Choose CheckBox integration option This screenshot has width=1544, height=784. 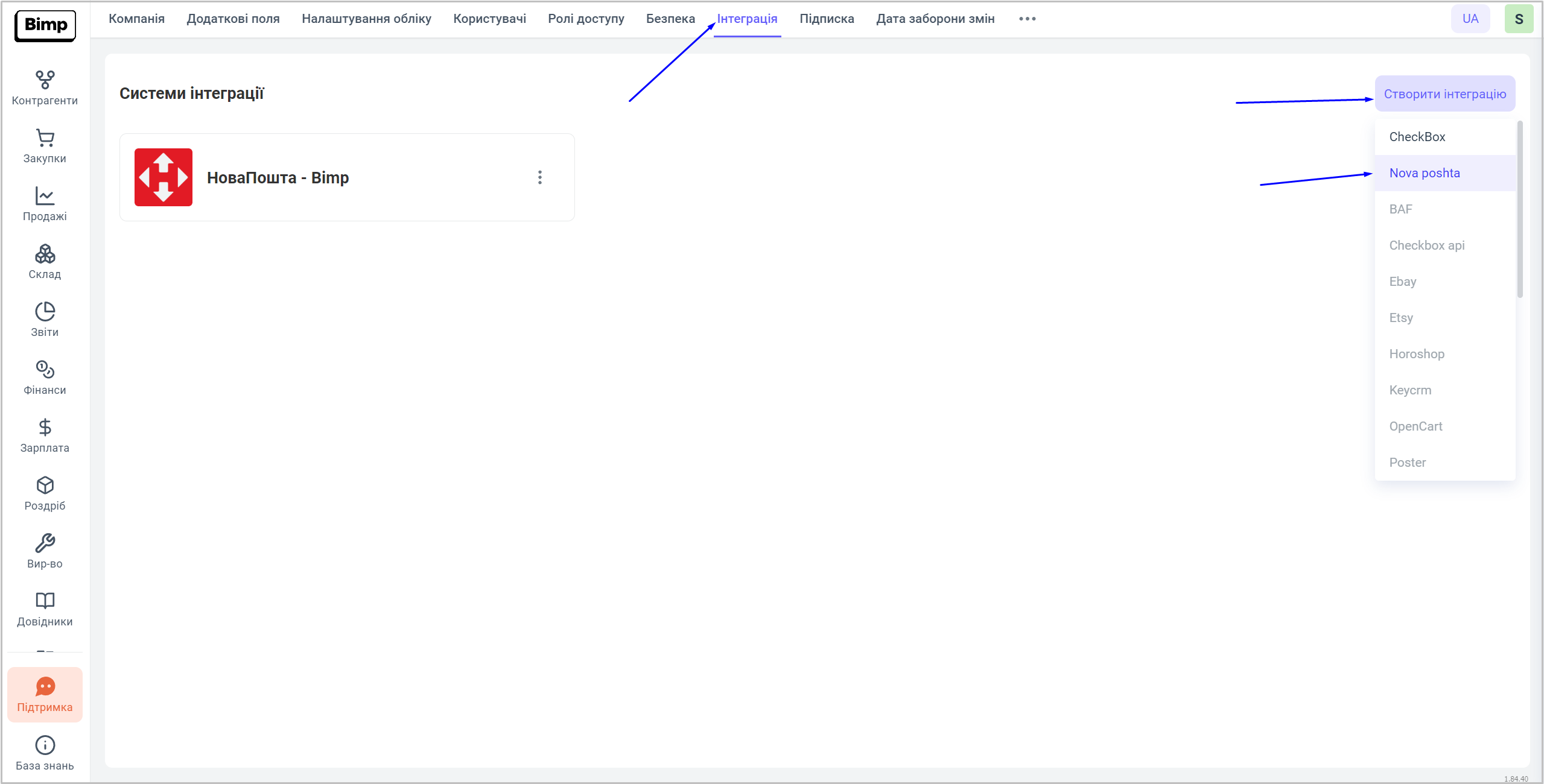(1417, 137)
